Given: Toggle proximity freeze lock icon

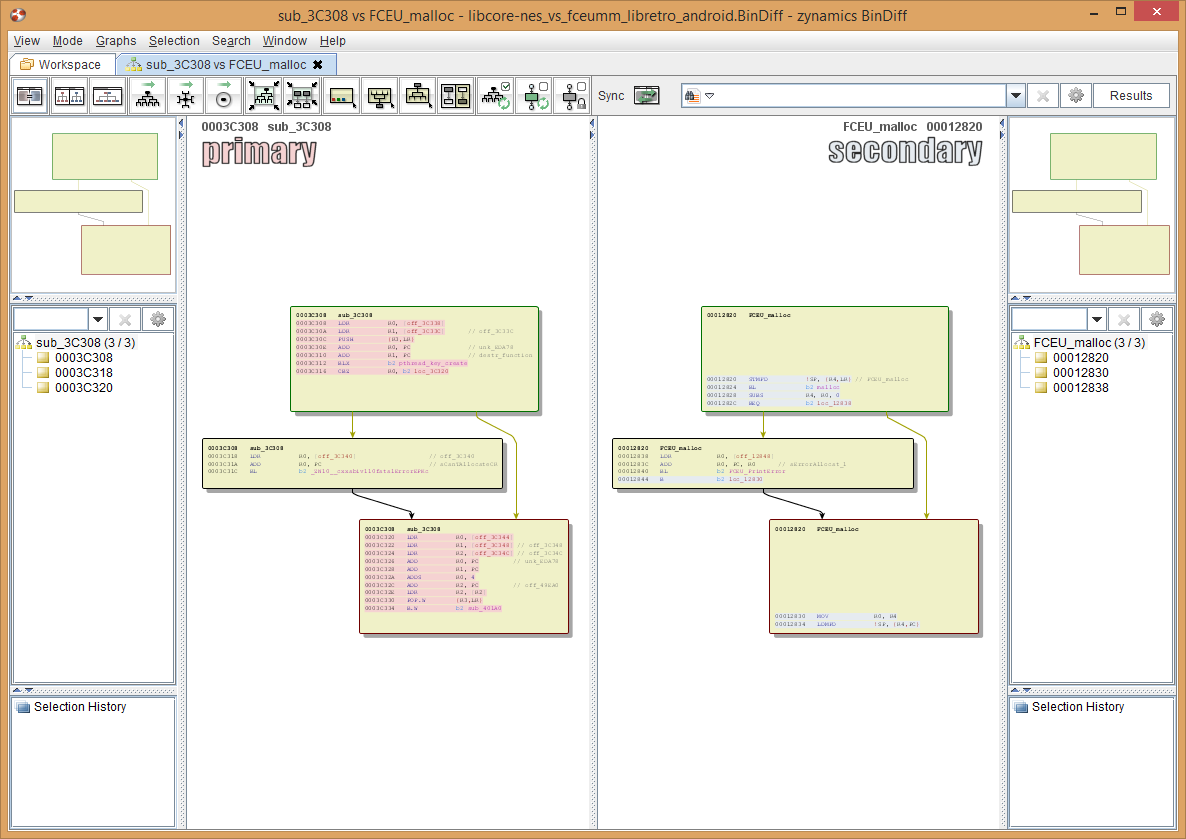Looking at the screenshot, I should point(572,96).
